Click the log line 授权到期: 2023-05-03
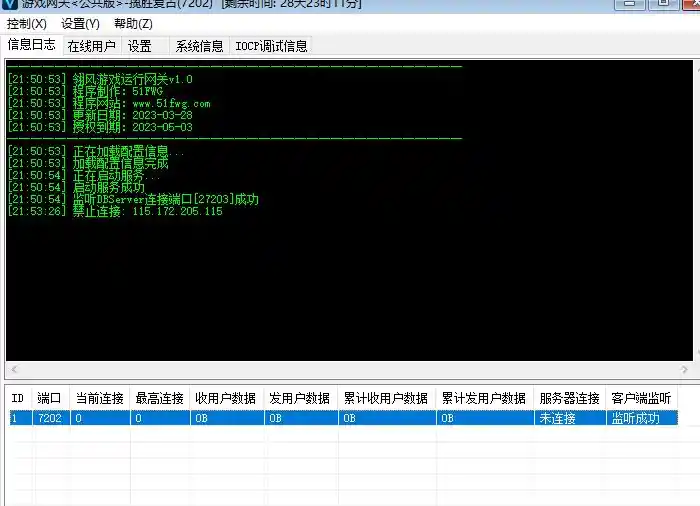 pos(100,127)
